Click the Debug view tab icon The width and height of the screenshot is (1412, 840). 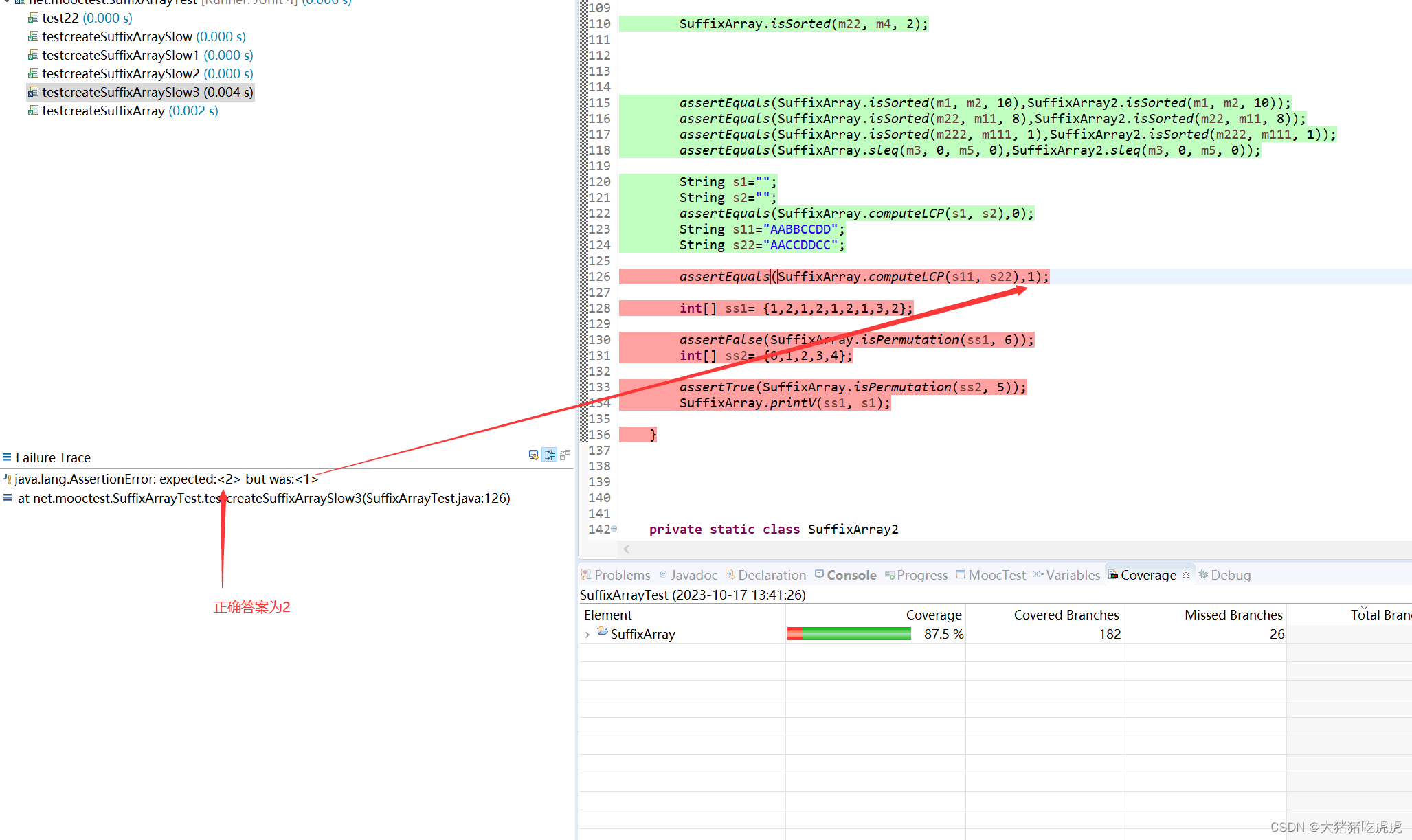[1203, 575]
